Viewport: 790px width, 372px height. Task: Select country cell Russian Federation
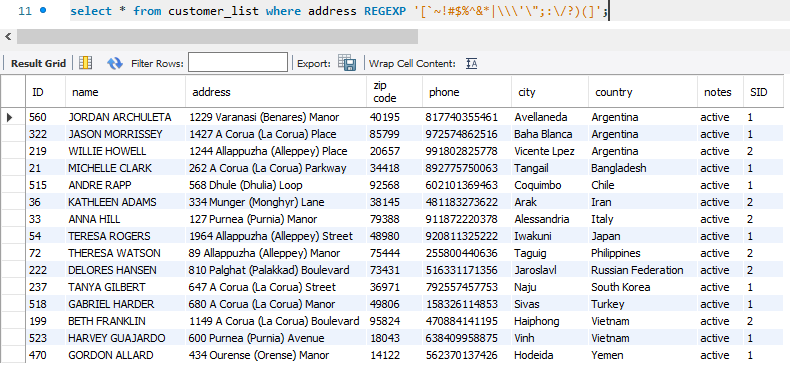pos(643,270)
